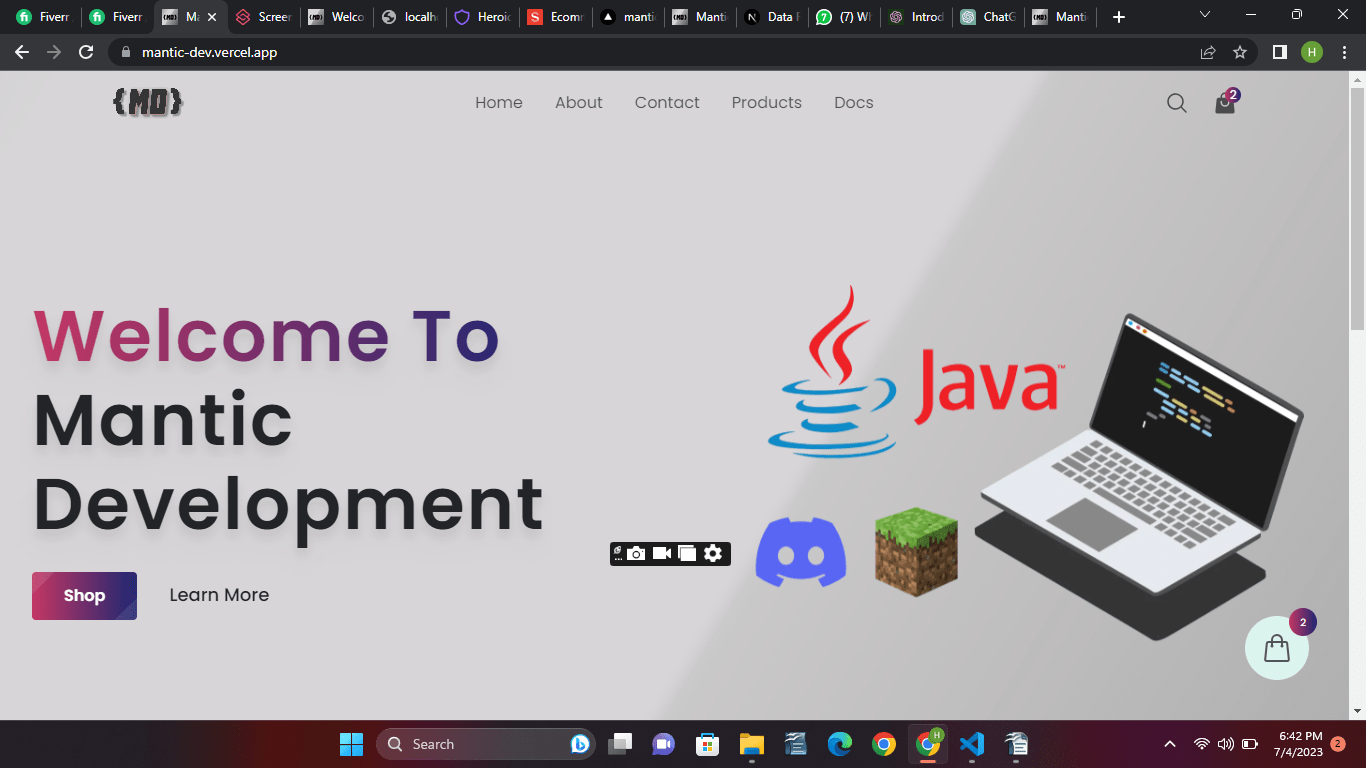Click the small logo handle on overlay toolbar
The width and height of the screenshot is (1366, 768).
[618, 553]
